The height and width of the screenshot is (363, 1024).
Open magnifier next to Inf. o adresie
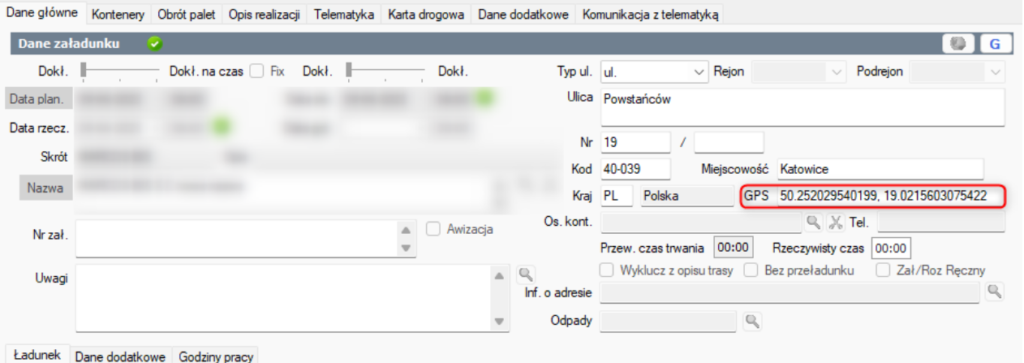(x=994, y=291)
